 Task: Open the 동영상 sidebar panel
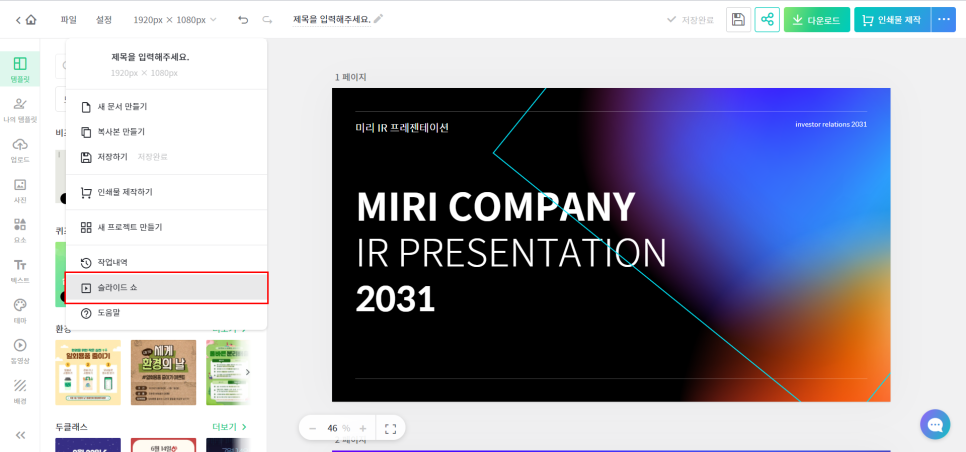click(x=20, y=351)
